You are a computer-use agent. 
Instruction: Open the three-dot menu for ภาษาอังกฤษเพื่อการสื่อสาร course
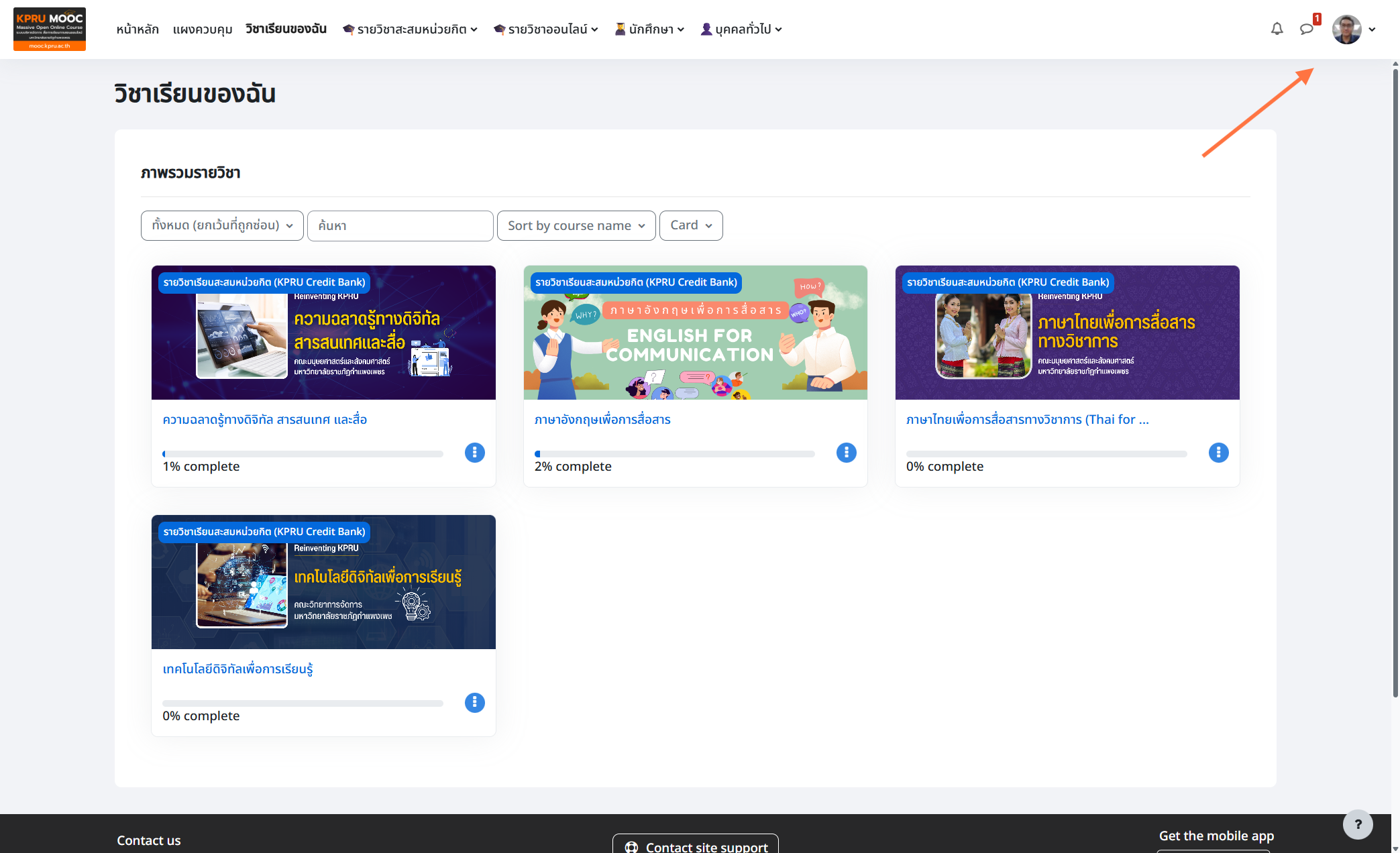click(846, 453)
